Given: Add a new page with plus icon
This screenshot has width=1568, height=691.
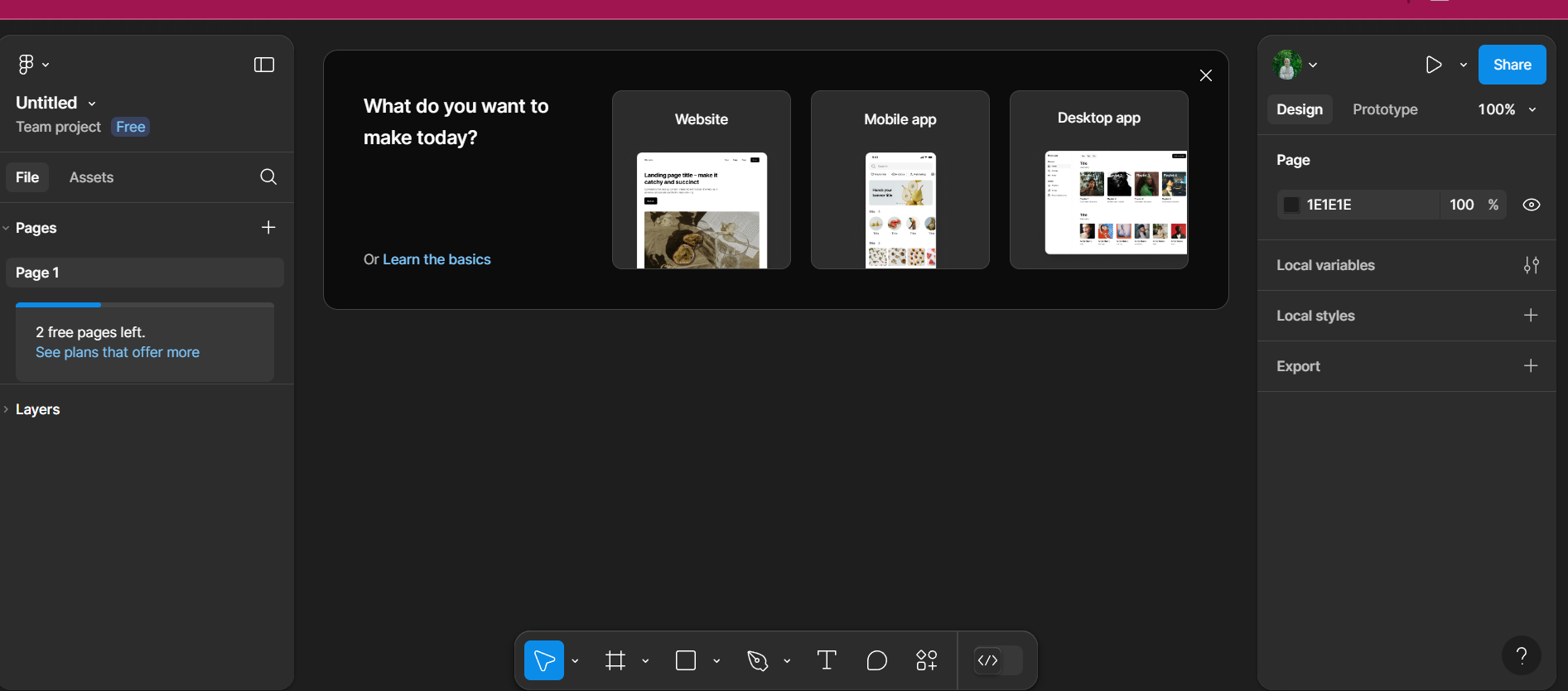Looking at the screenshot, I should pos(268,227).
